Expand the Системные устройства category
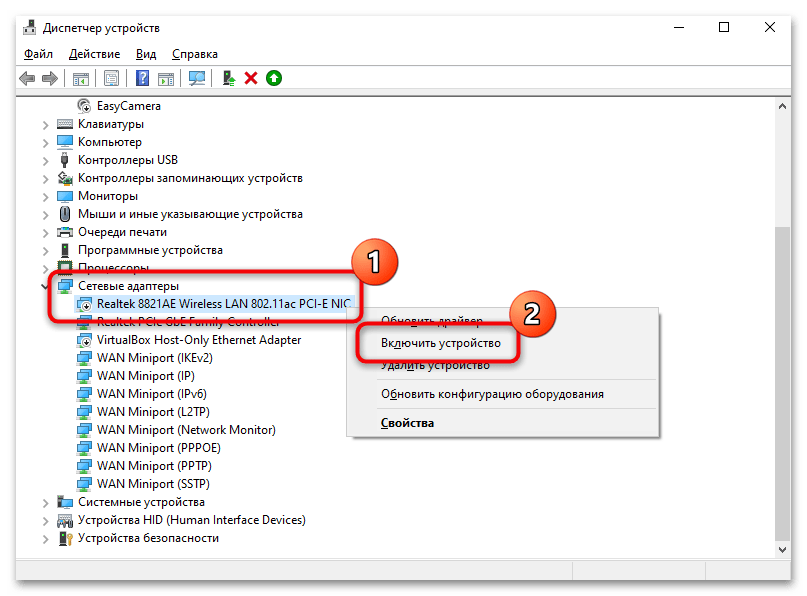 point(46,502)
